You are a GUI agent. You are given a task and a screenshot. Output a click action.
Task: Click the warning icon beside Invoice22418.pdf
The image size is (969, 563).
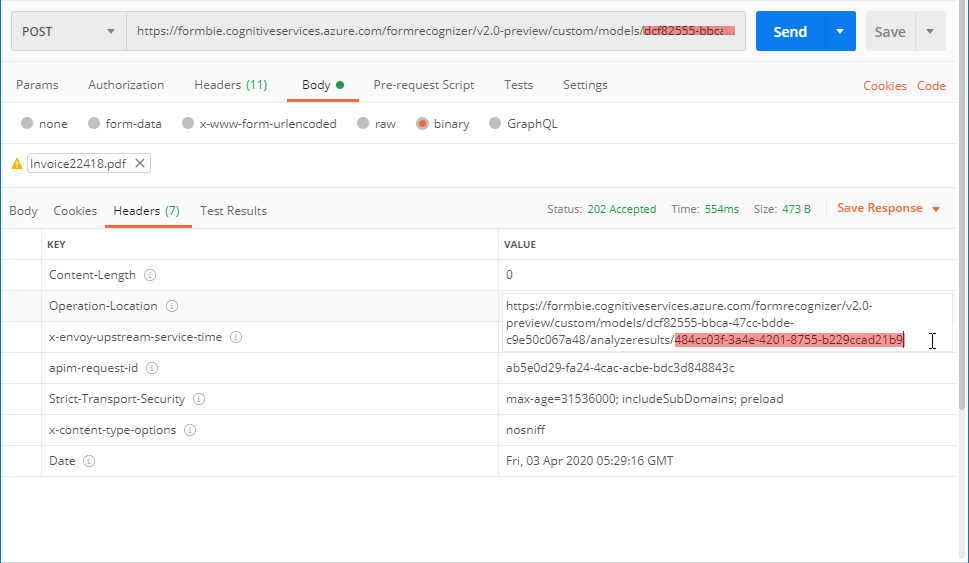coord(17,163)
